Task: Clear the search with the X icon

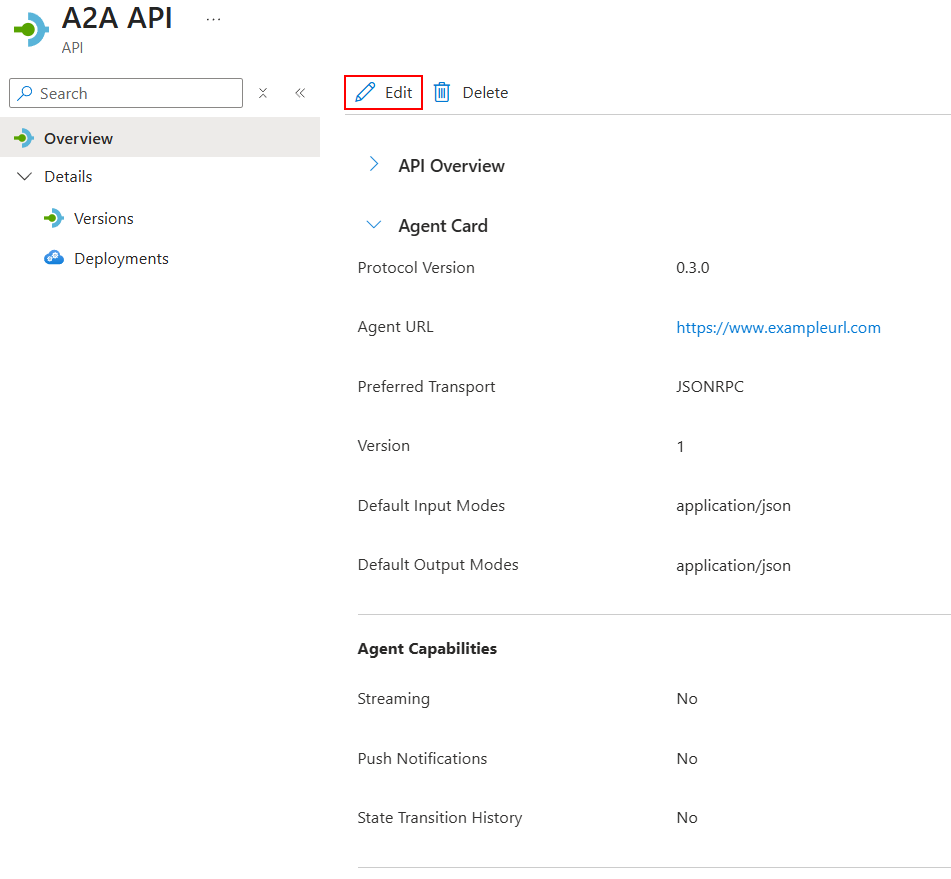Action: coord(262,93)
